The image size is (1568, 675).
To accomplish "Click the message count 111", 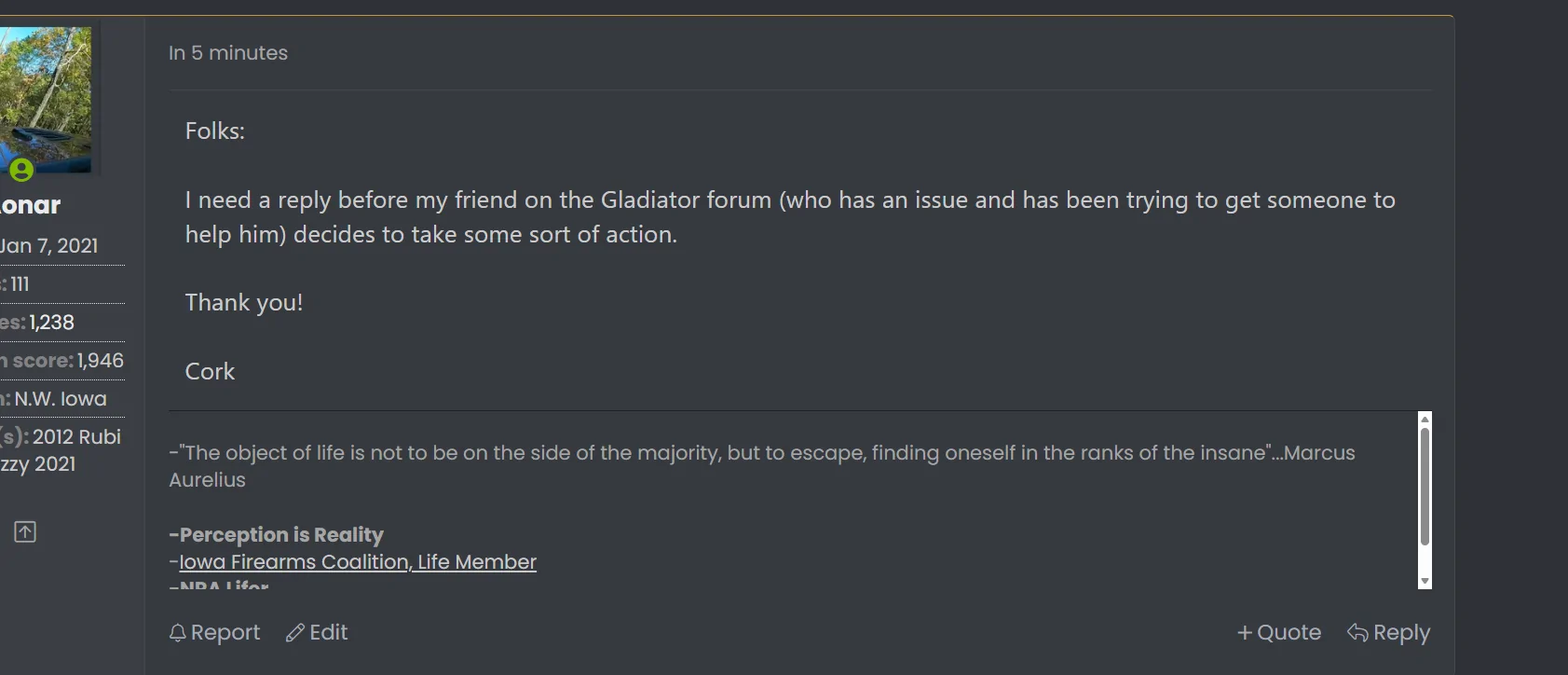I will pos(20,284).
